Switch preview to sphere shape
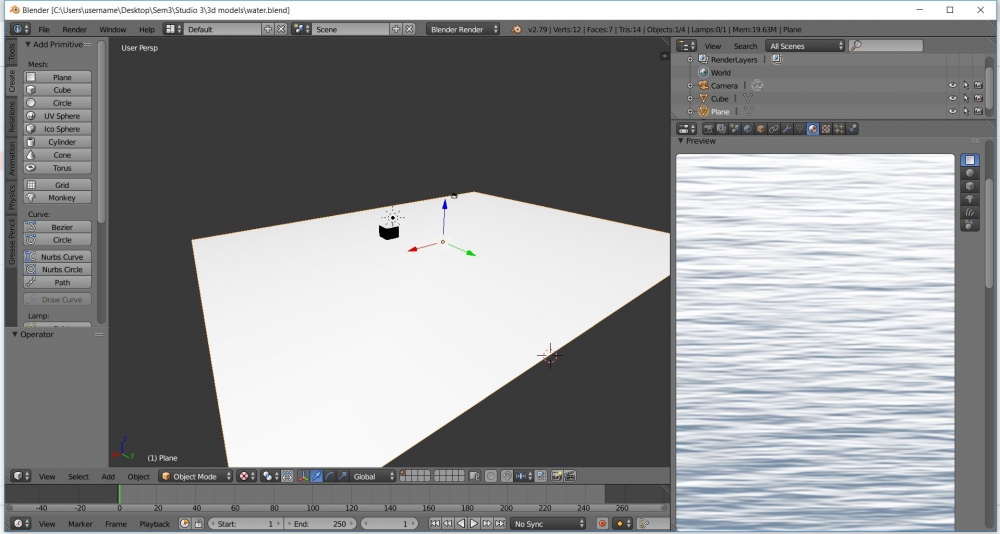Viewport: 1000px width, 534px height. click(x=969, y=173)
